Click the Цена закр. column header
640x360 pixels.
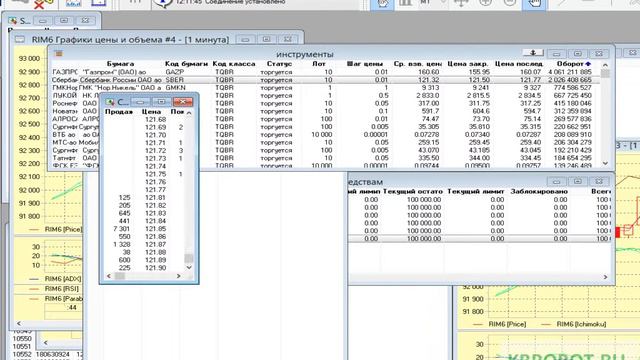(x=468, y=64)
